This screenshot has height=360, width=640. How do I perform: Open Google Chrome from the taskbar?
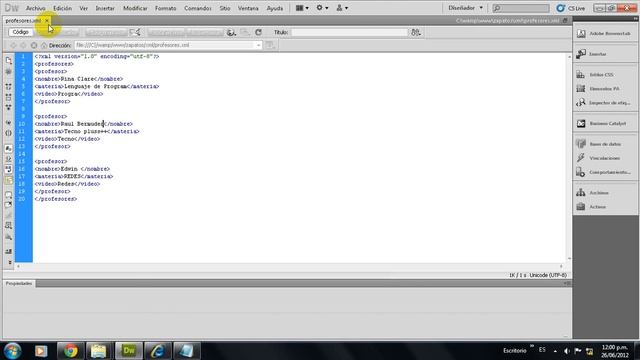[70, 351]
